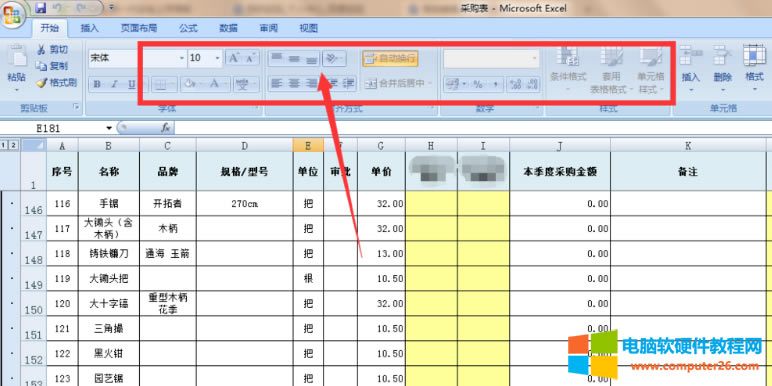The width and height of the screenshot is (772, 386).
Task: Click the Insert cells (插入) icon
Action: [x=690, y=55]
